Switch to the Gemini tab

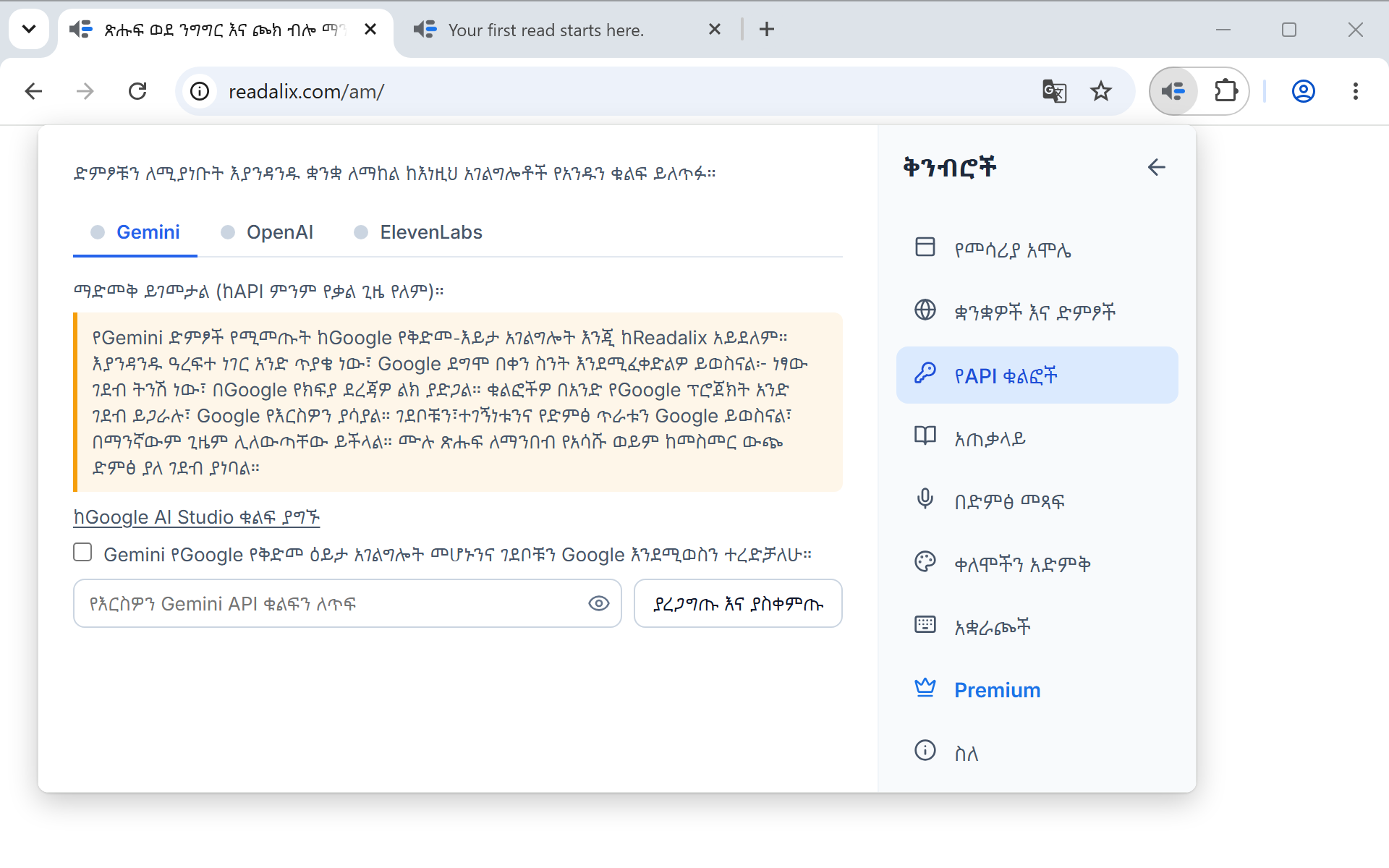coord(135,232)
